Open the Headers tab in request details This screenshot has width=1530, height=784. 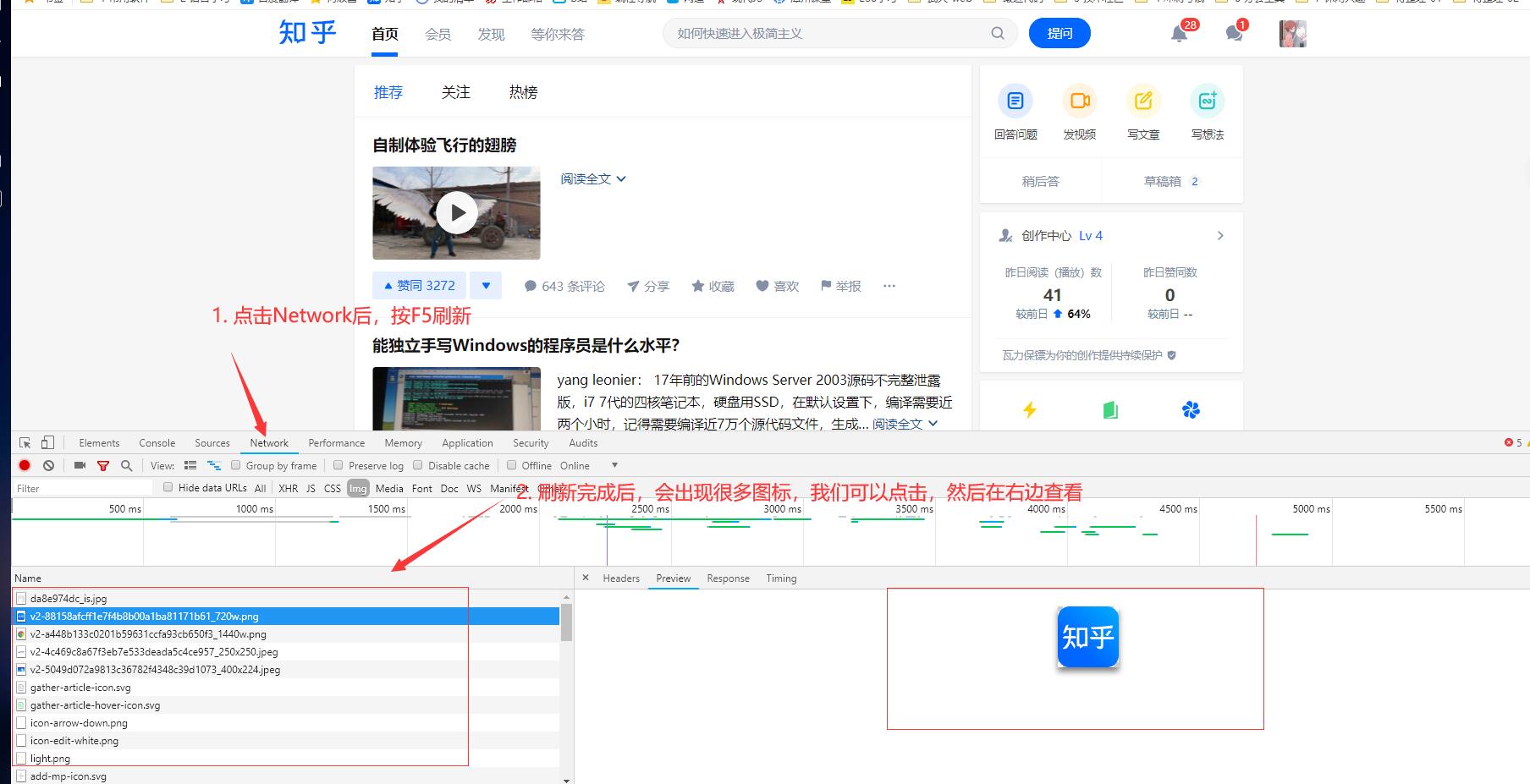(x=621, y=578)
